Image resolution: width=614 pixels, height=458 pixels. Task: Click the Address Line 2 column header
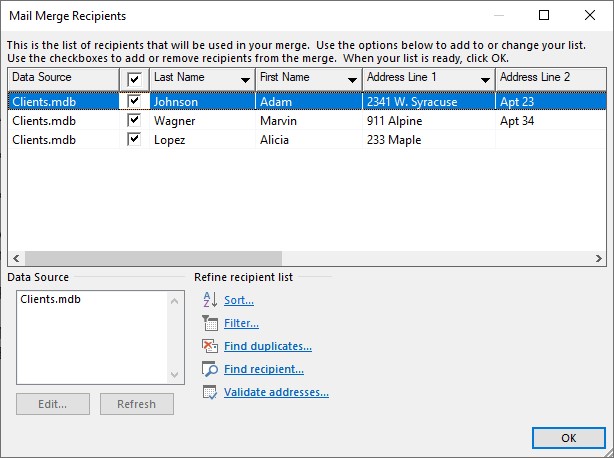[x=551, y=79]
